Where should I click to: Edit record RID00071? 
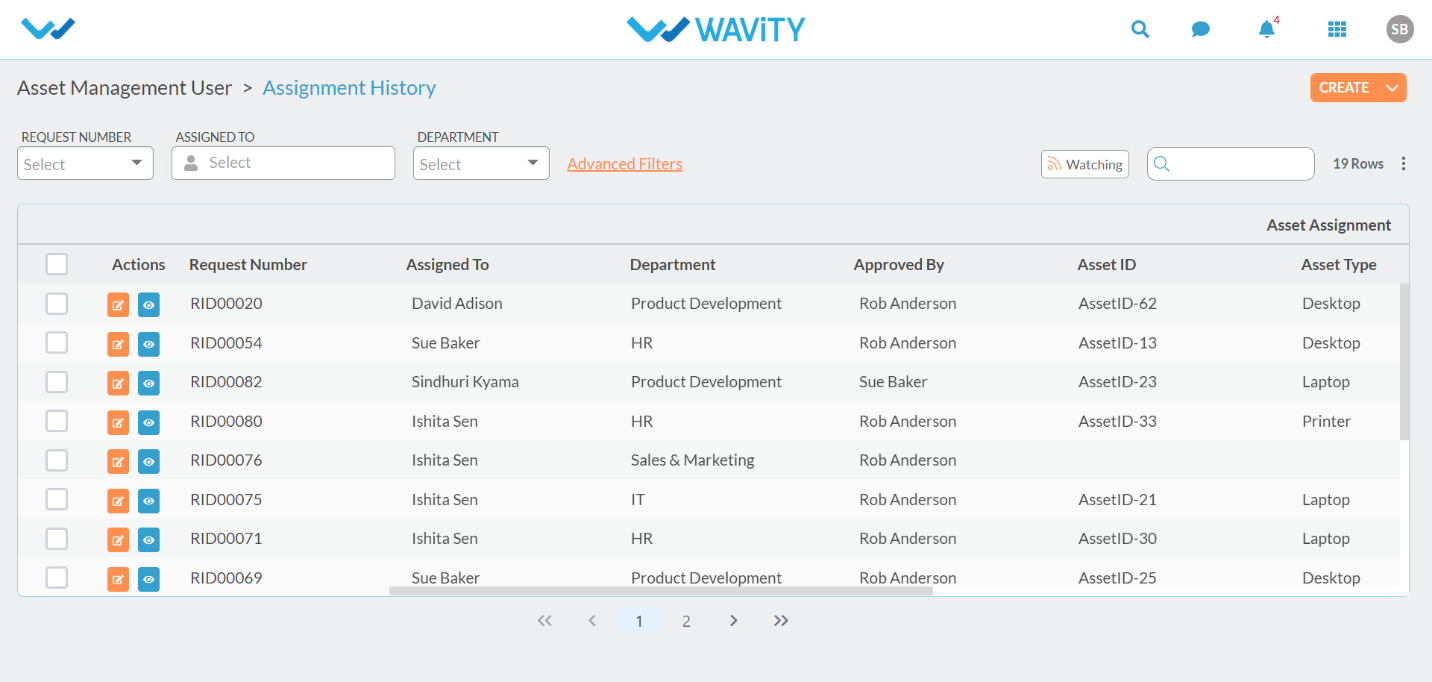[x=118, y=539]
